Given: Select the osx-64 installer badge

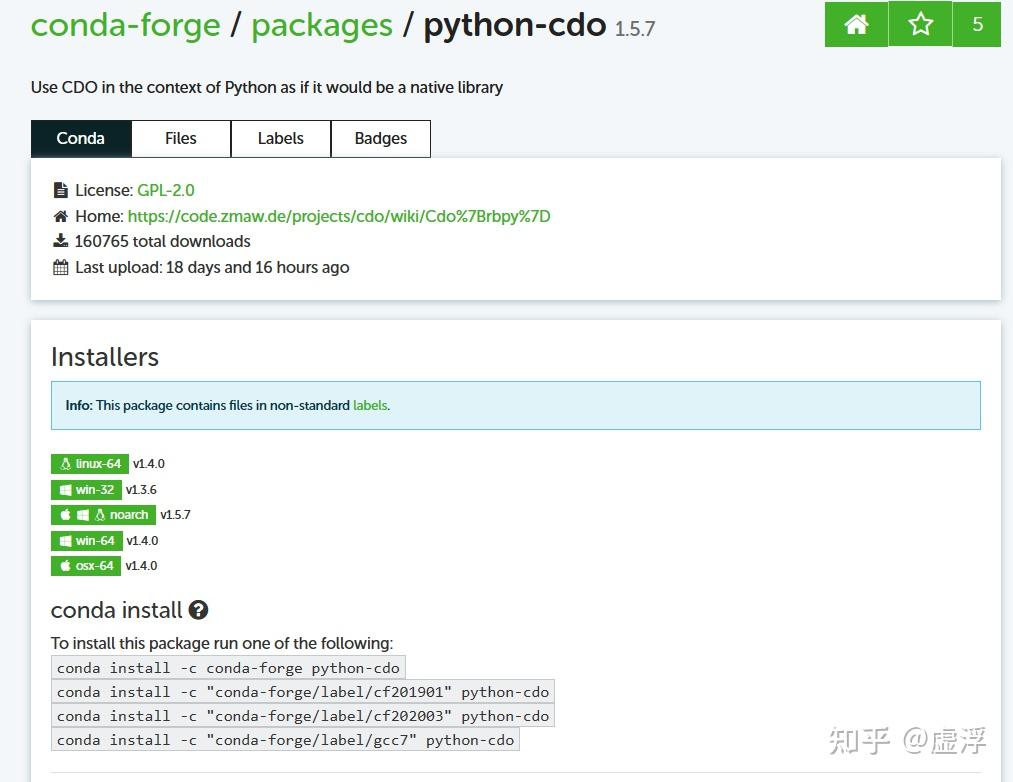Looking at the screenshot, I should tap(86, 565).
